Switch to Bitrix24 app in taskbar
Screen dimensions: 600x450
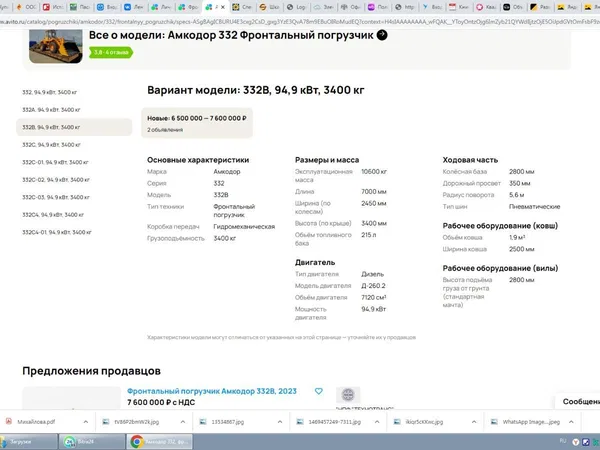(x=92, y=442)
